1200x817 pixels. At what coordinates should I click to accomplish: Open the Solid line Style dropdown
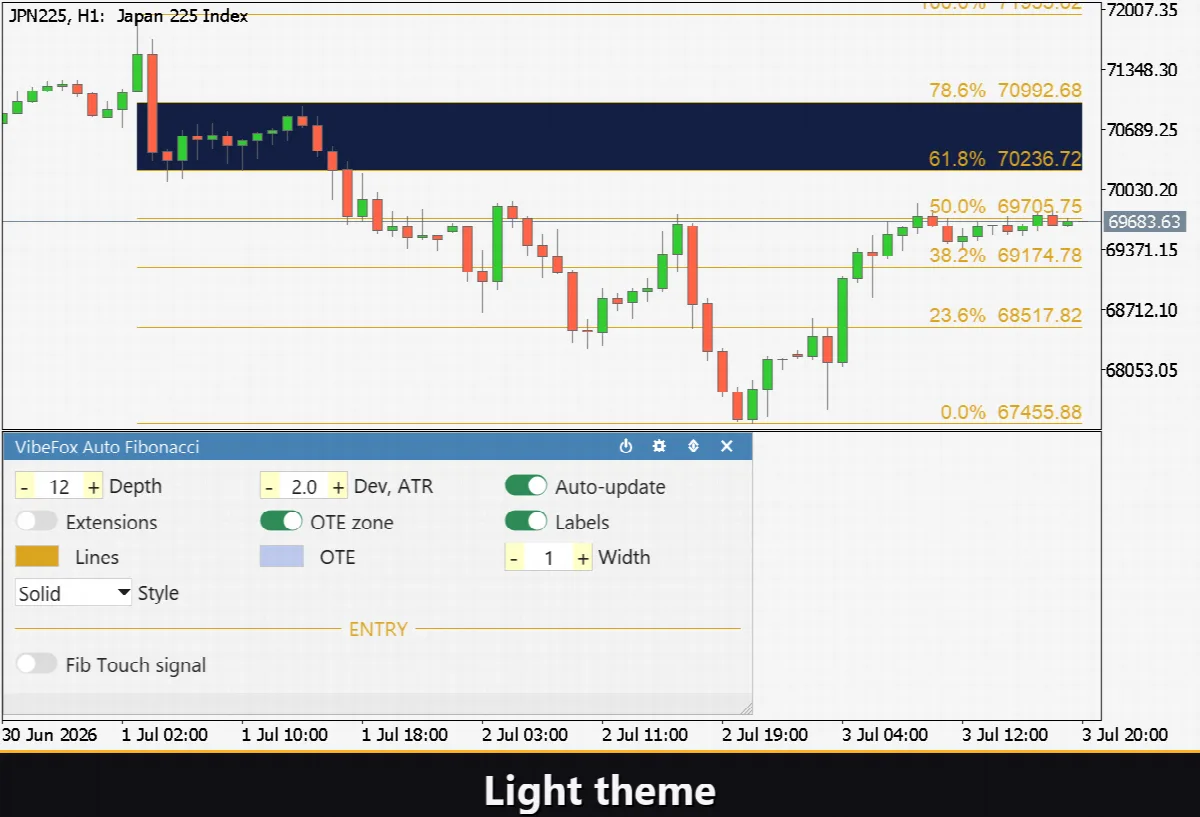point(74,593)
